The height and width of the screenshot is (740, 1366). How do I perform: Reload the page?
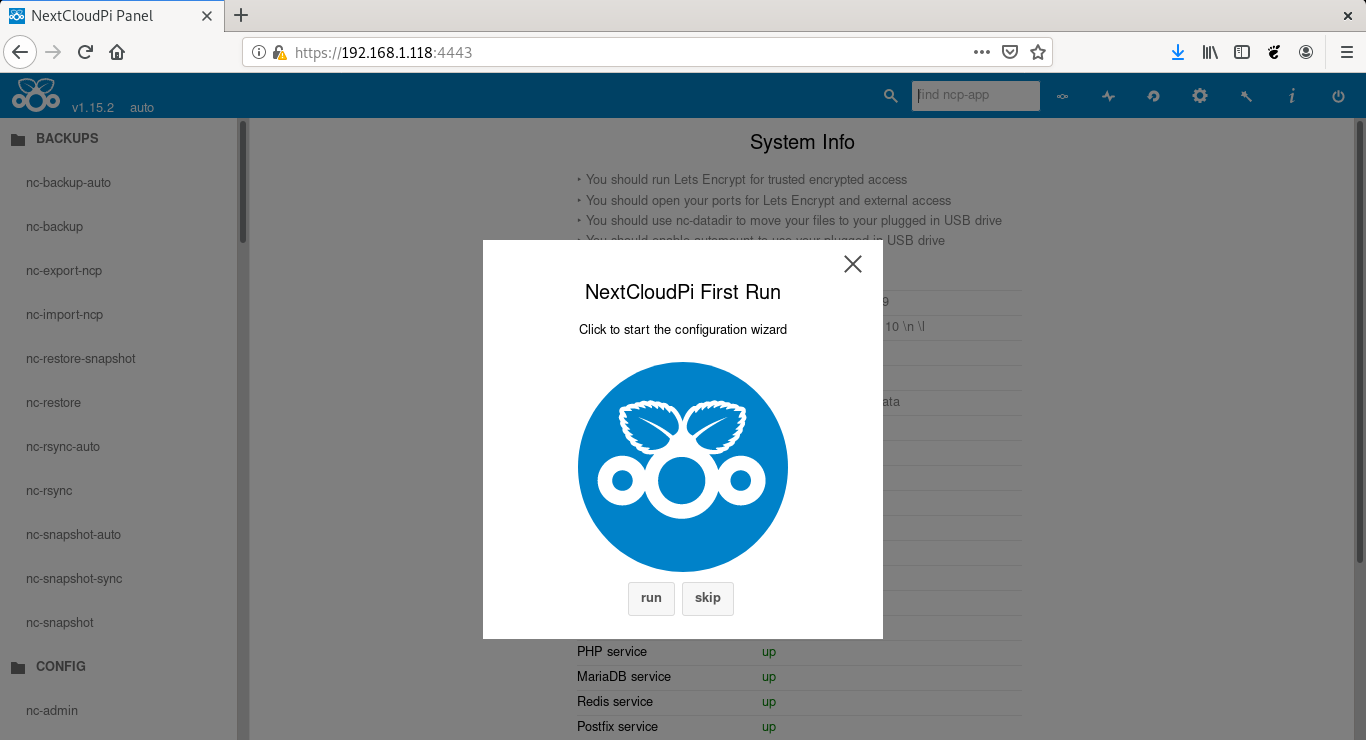tap(86, 52)
